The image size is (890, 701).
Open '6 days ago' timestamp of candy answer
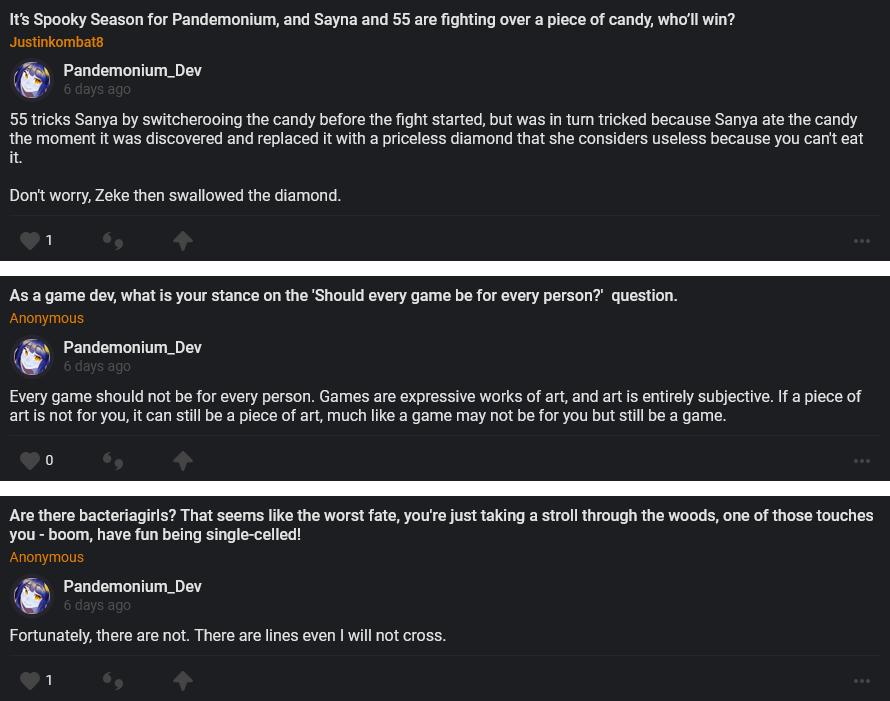click(97, 90)
